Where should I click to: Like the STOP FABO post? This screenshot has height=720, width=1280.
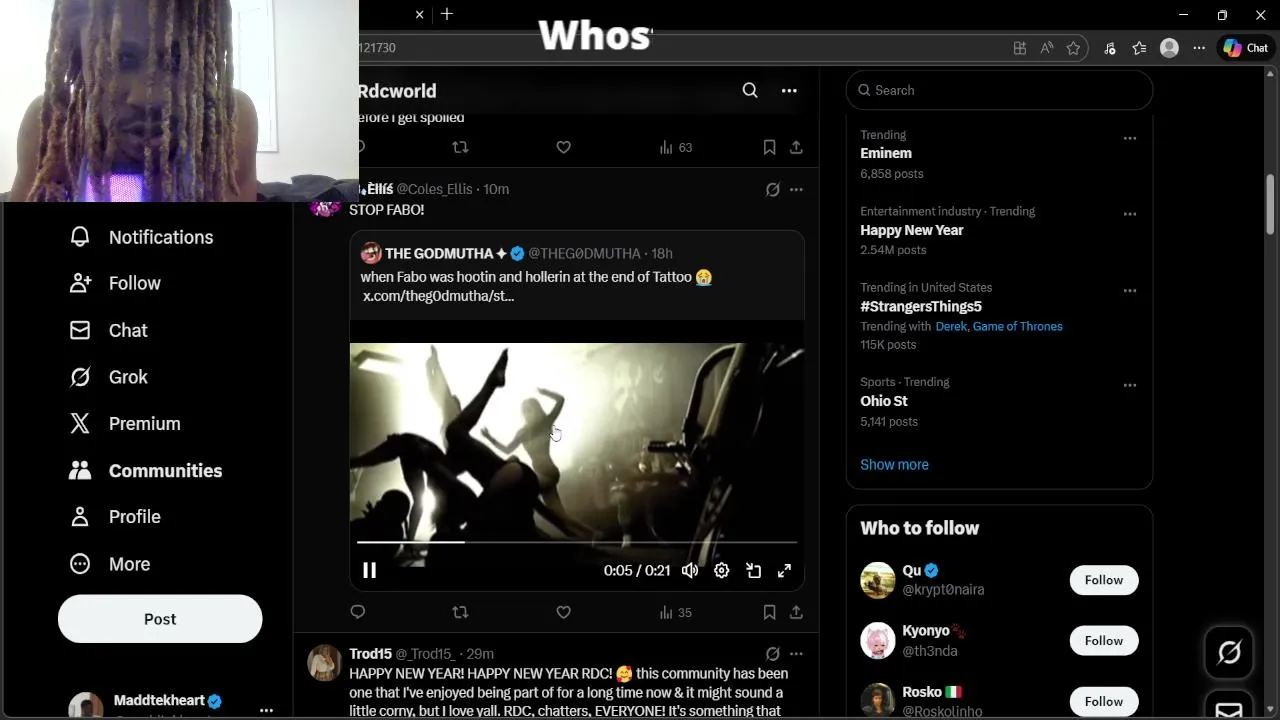point(563,612)
